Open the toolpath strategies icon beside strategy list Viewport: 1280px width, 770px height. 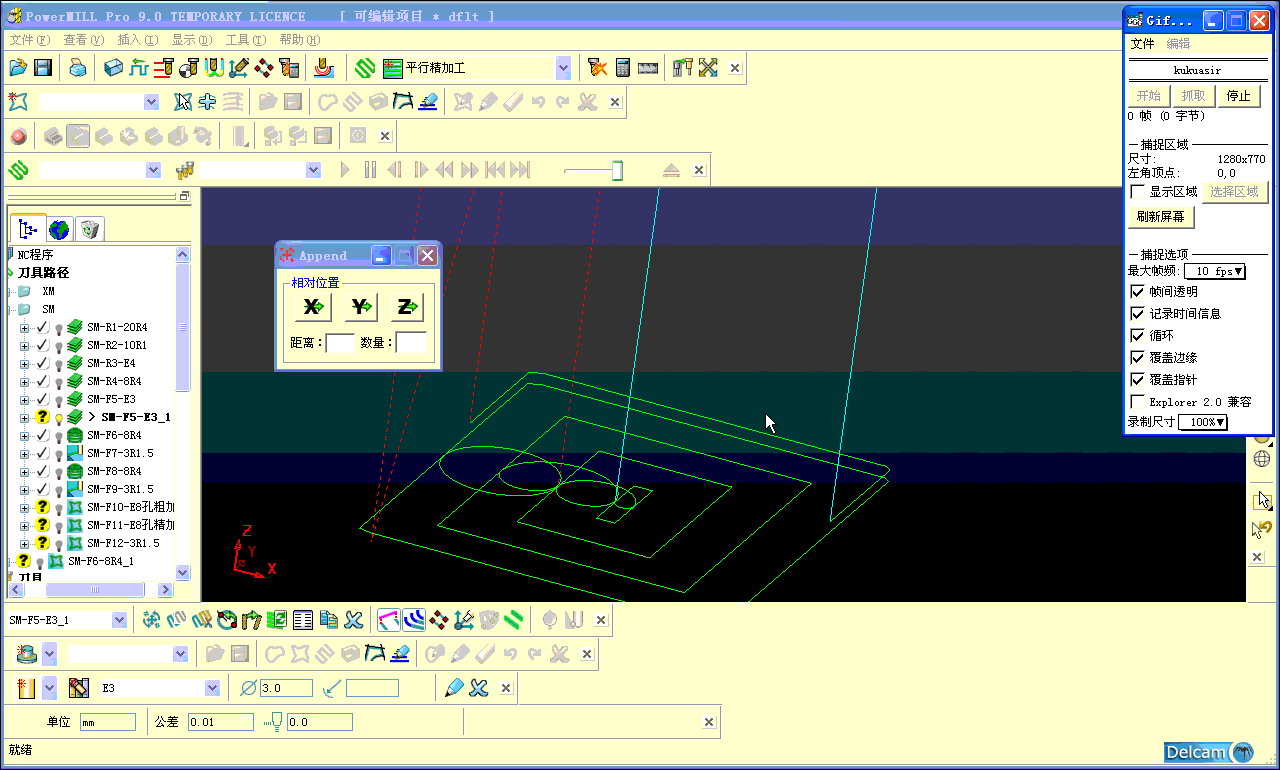coord(365,68)
